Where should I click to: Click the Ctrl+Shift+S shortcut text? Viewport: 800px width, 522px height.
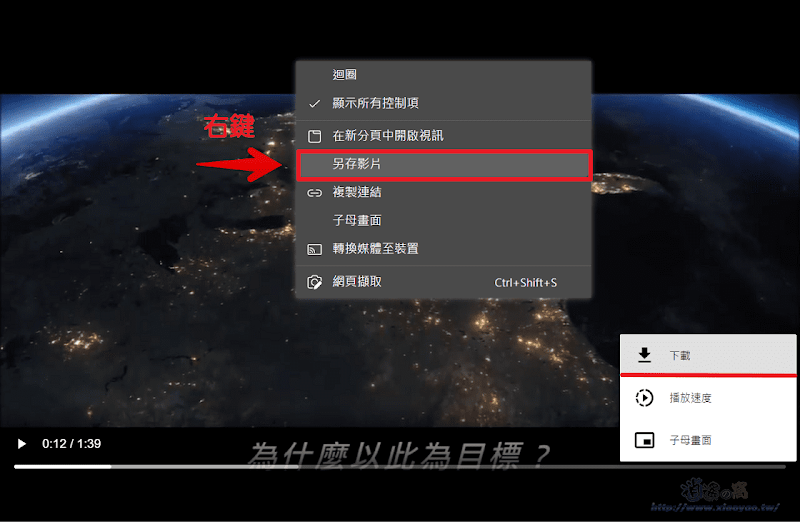click(526, 283)
